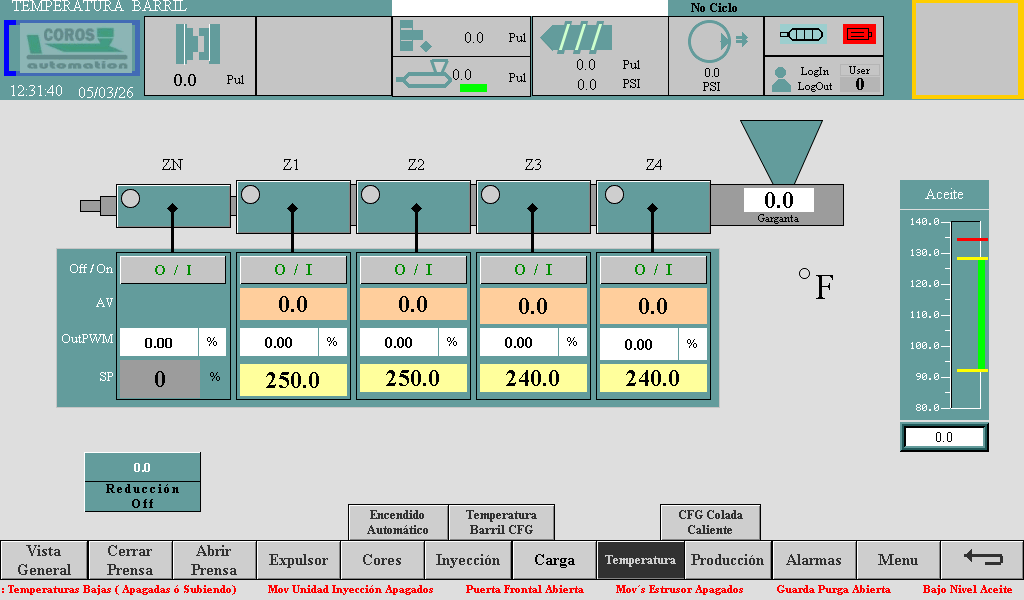Toggle the Z1 zone O / I switch
Image resolution: width=1024 pixels, height=600 pixels.
[293, 270]
